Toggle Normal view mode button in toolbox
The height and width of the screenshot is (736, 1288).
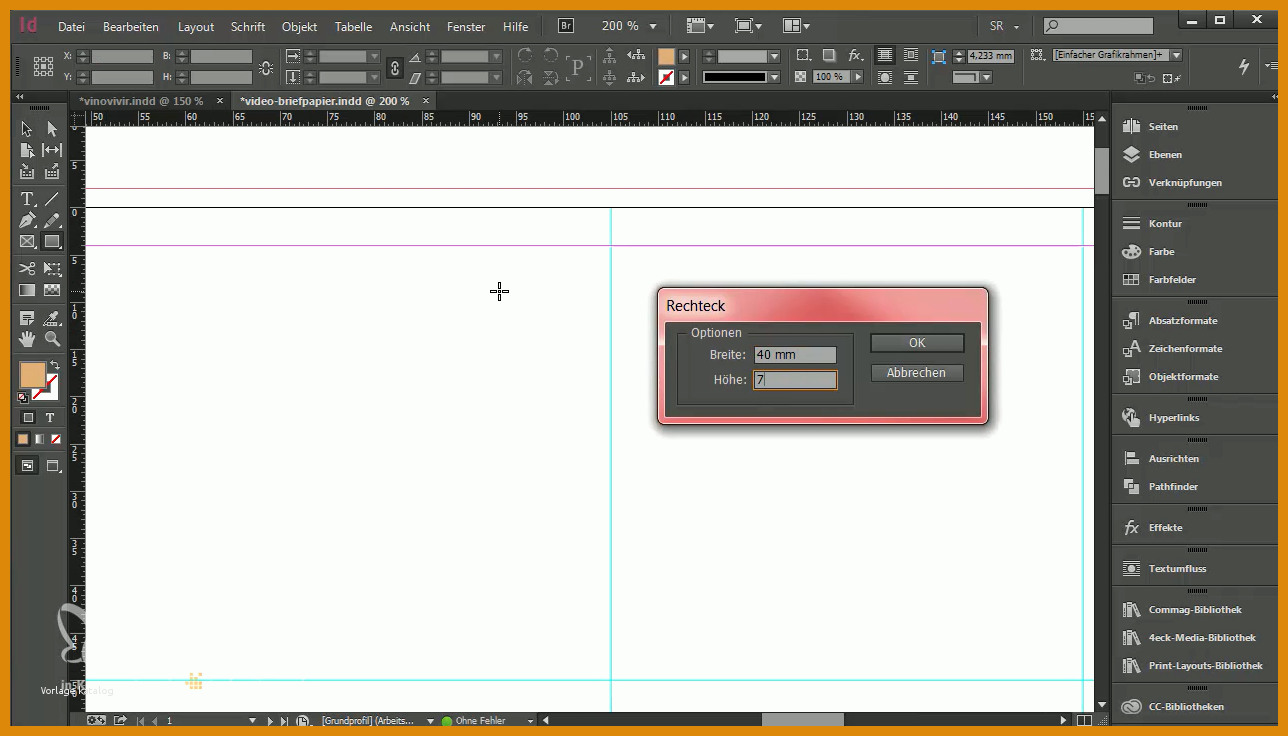click(27, 466)
